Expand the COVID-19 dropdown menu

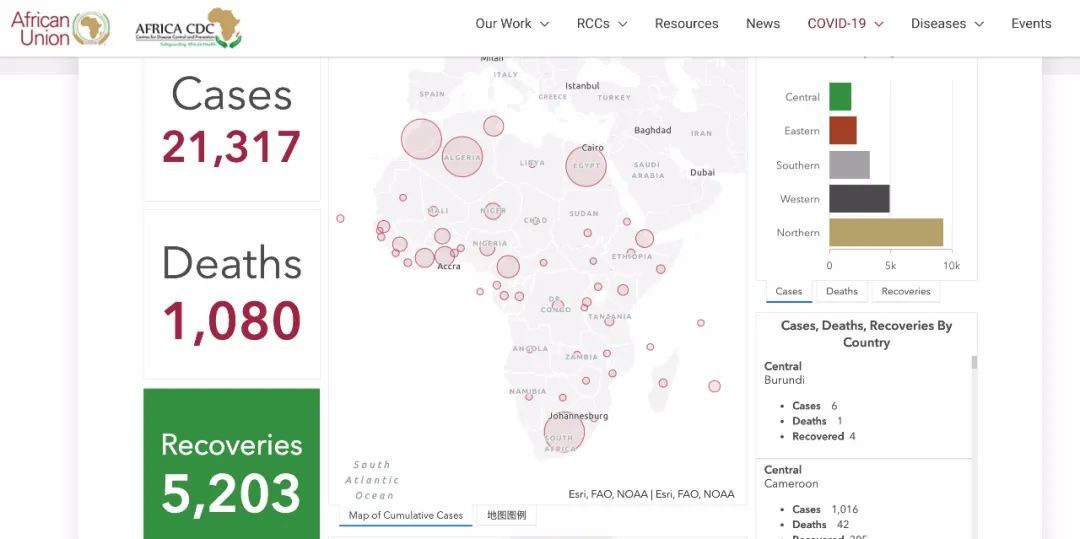845,24
